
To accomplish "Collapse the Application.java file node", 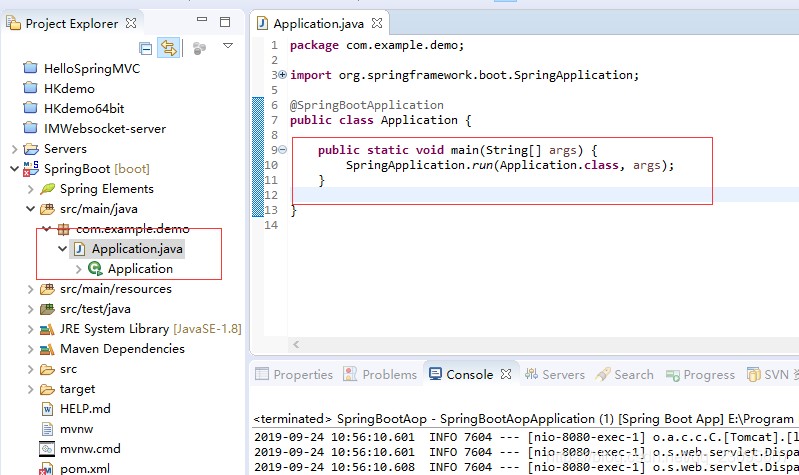I will pos(62,249).
